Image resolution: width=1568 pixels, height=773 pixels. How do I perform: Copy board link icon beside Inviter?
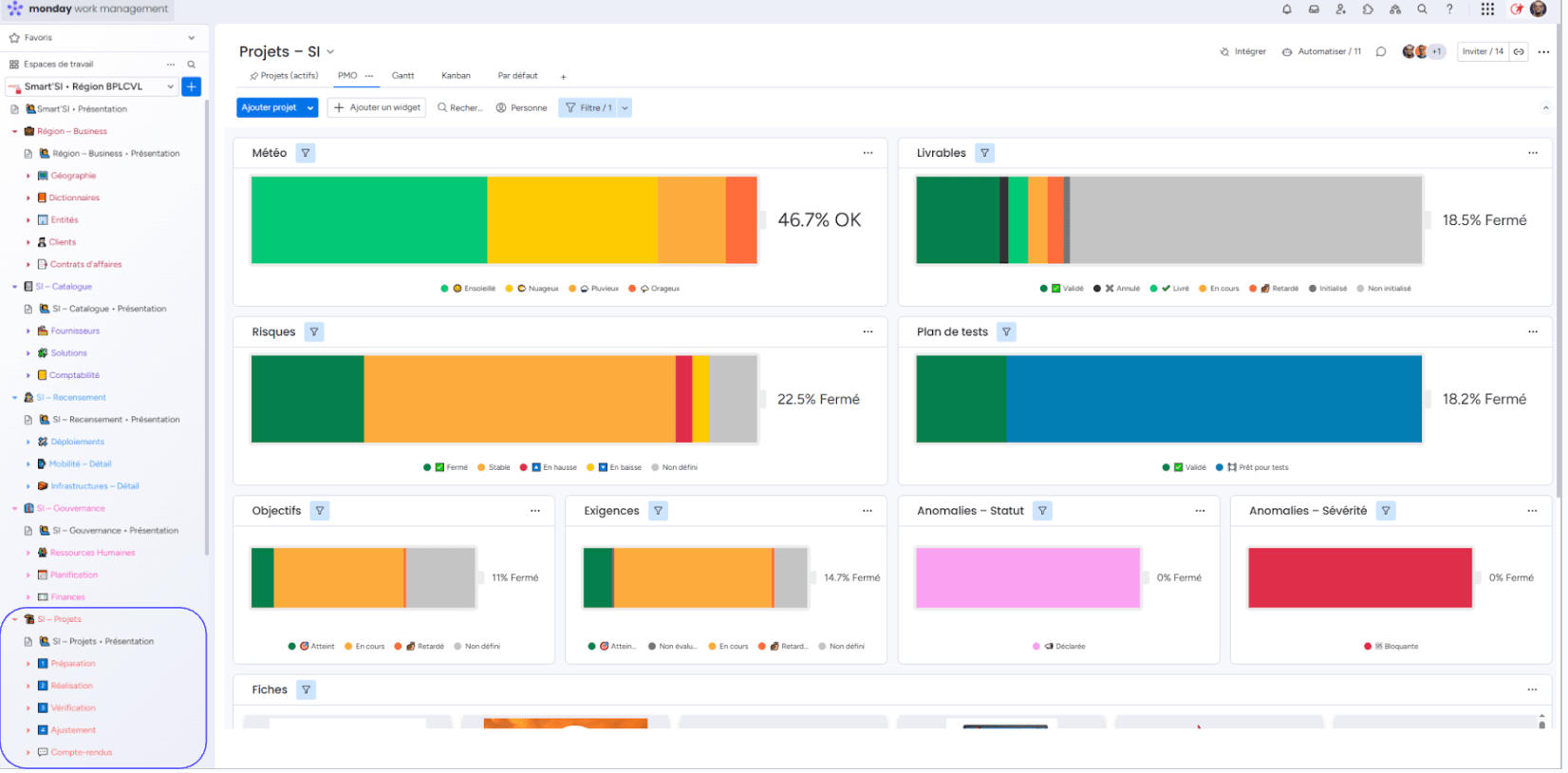1519,52
